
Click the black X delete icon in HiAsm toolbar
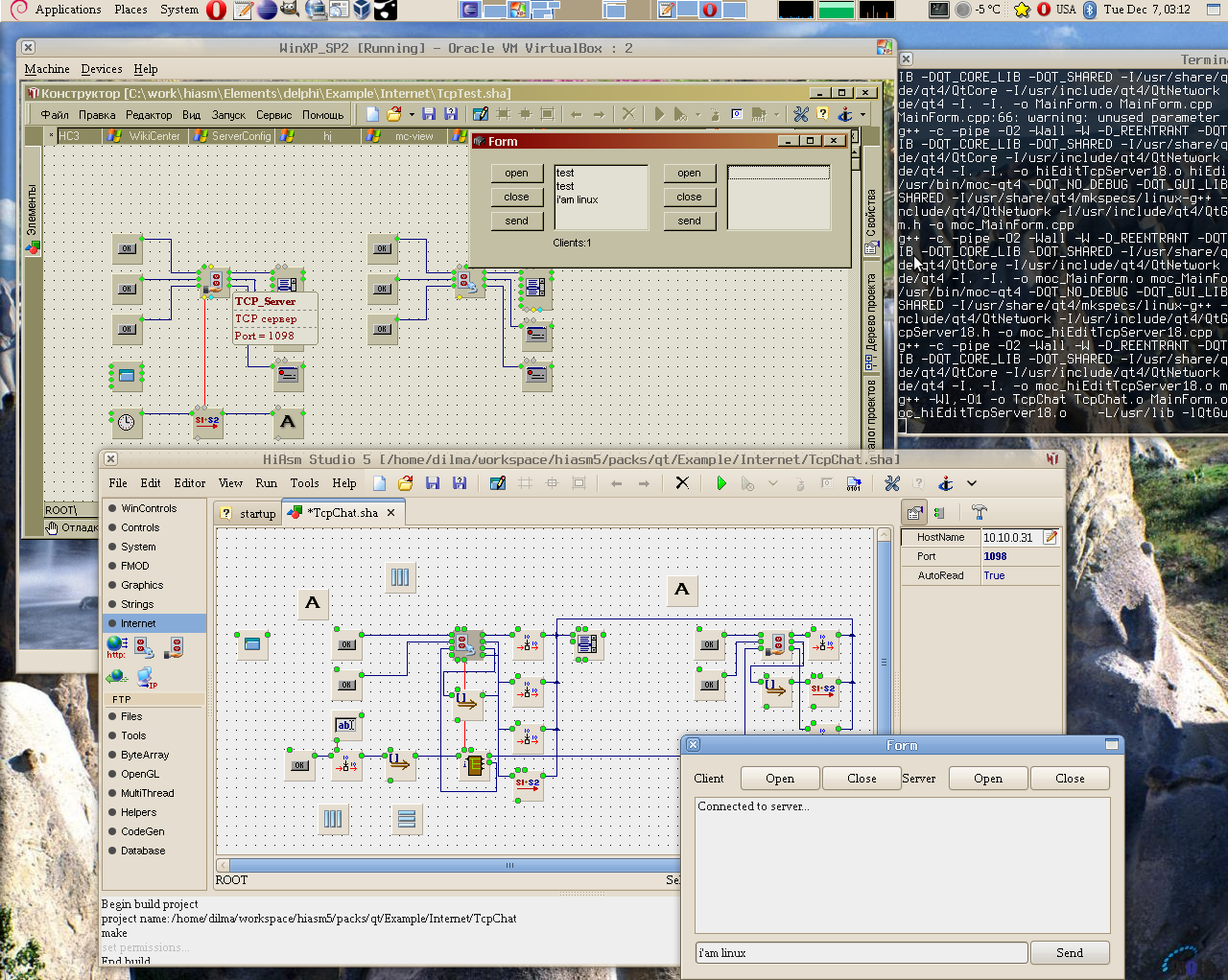(x=682, y=483)
